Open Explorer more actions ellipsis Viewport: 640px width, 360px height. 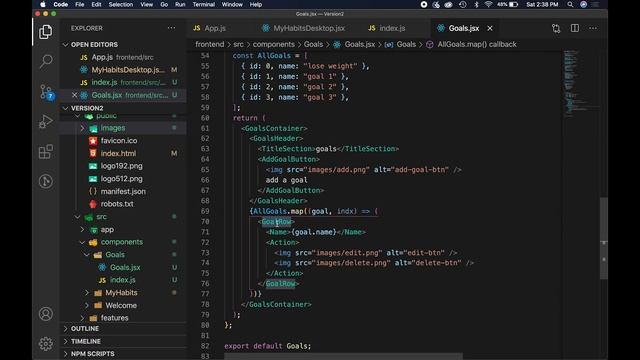click(171, 28)
